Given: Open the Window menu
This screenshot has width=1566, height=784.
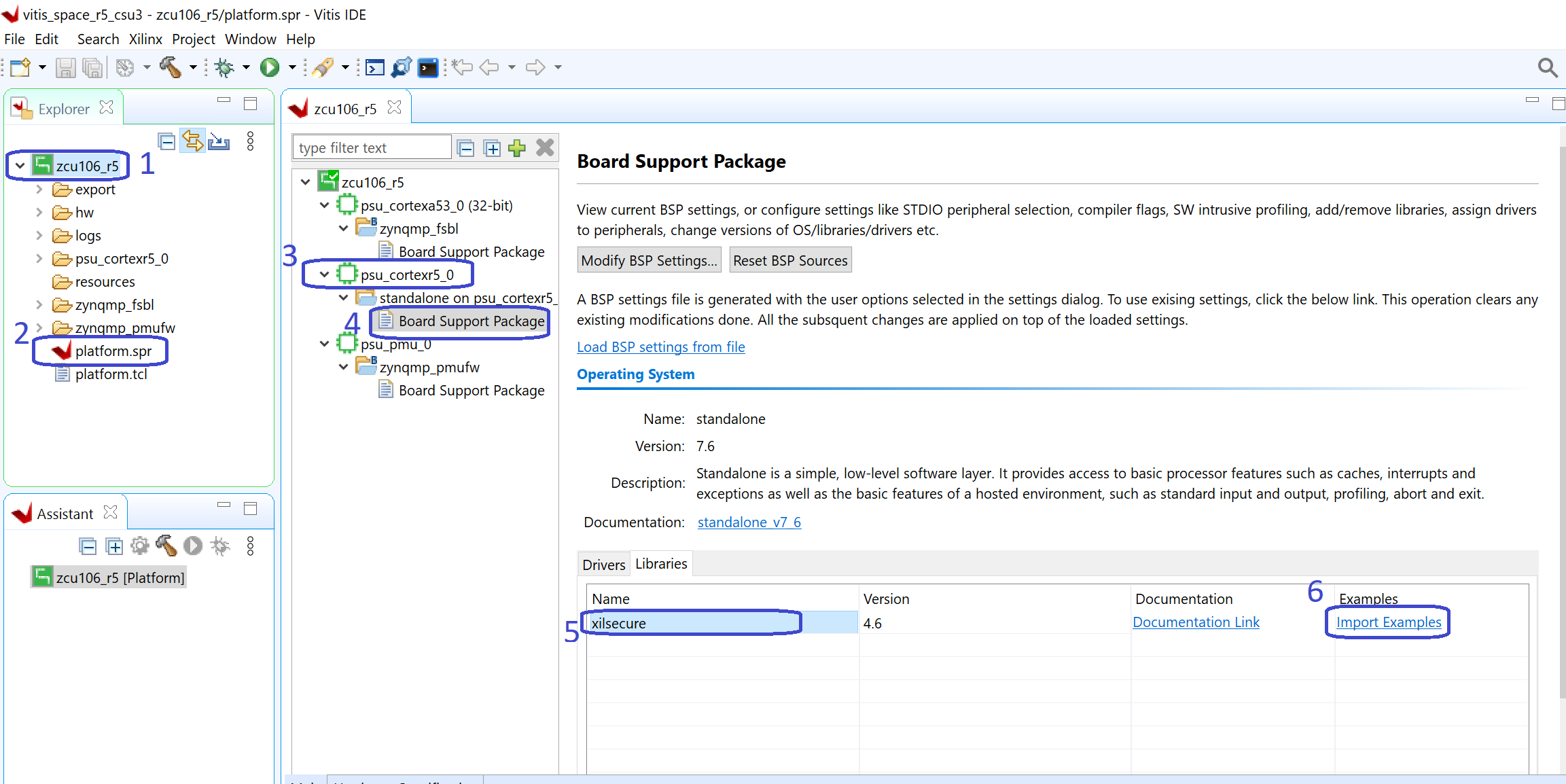Looking at the screenshot, I should click(x=251, y=39).
